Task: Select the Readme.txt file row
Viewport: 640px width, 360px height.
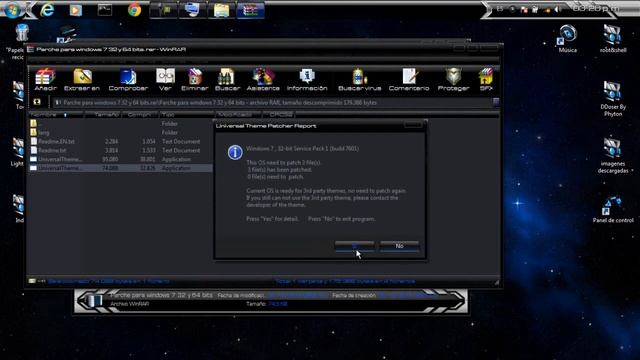Action: click(120, 150)
